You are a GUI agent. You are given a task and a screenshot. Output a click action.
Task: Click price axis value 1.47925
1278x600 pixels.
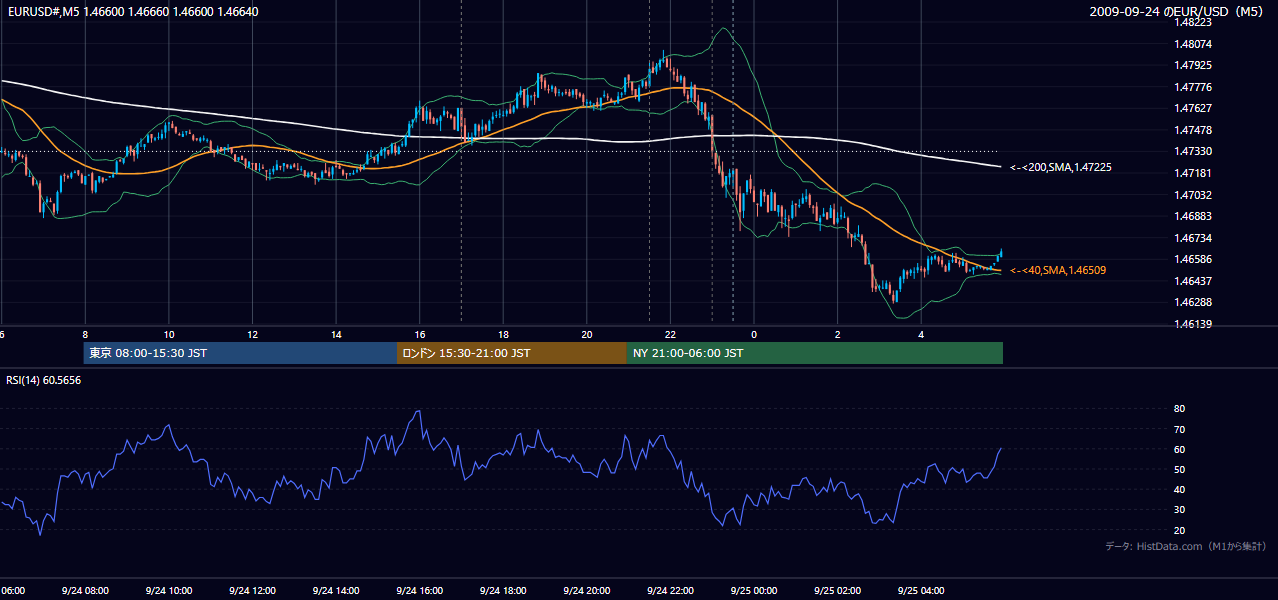(x=1194, y=65)
